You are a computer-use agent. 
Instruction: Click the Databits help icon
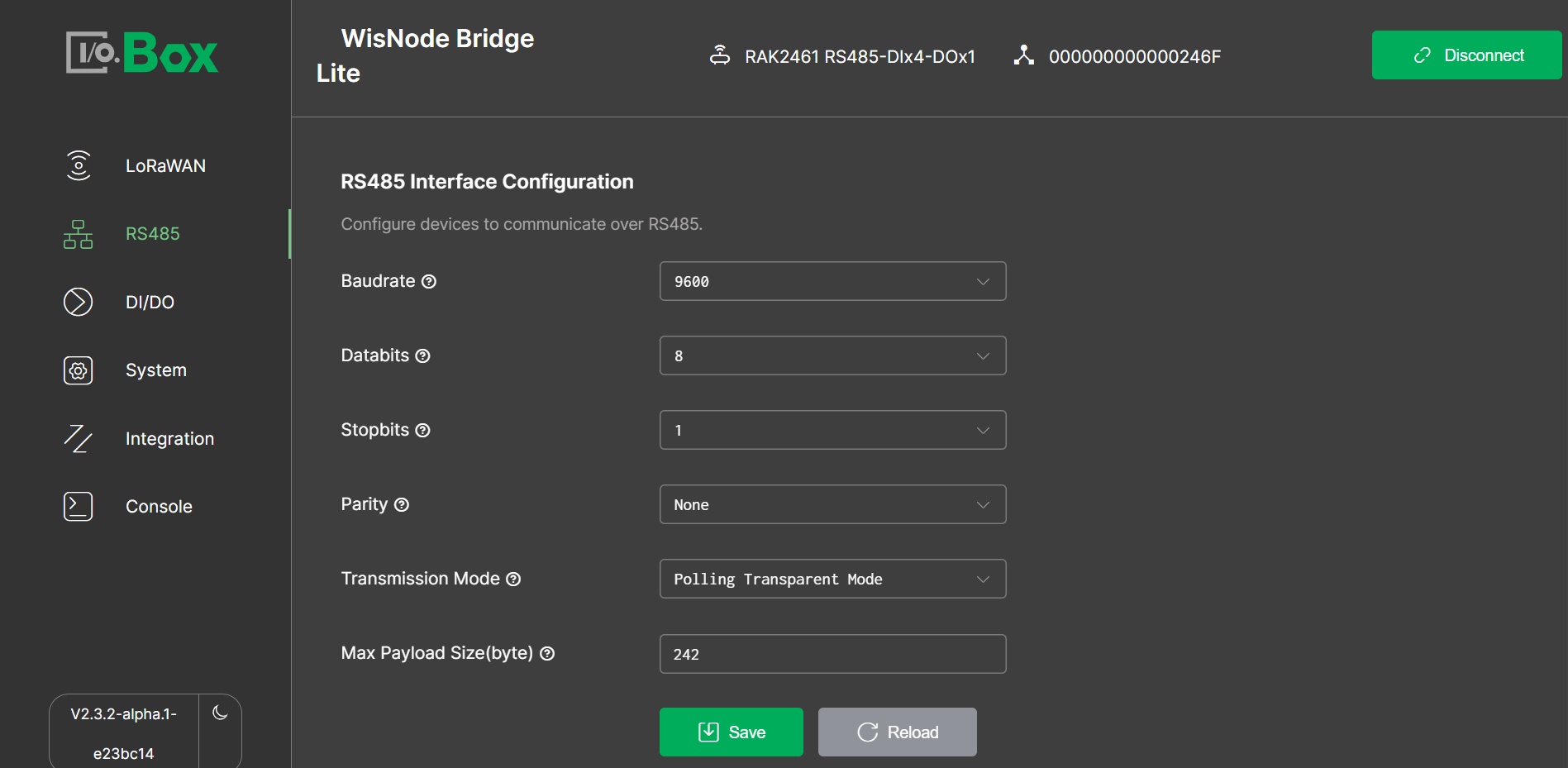422,356
